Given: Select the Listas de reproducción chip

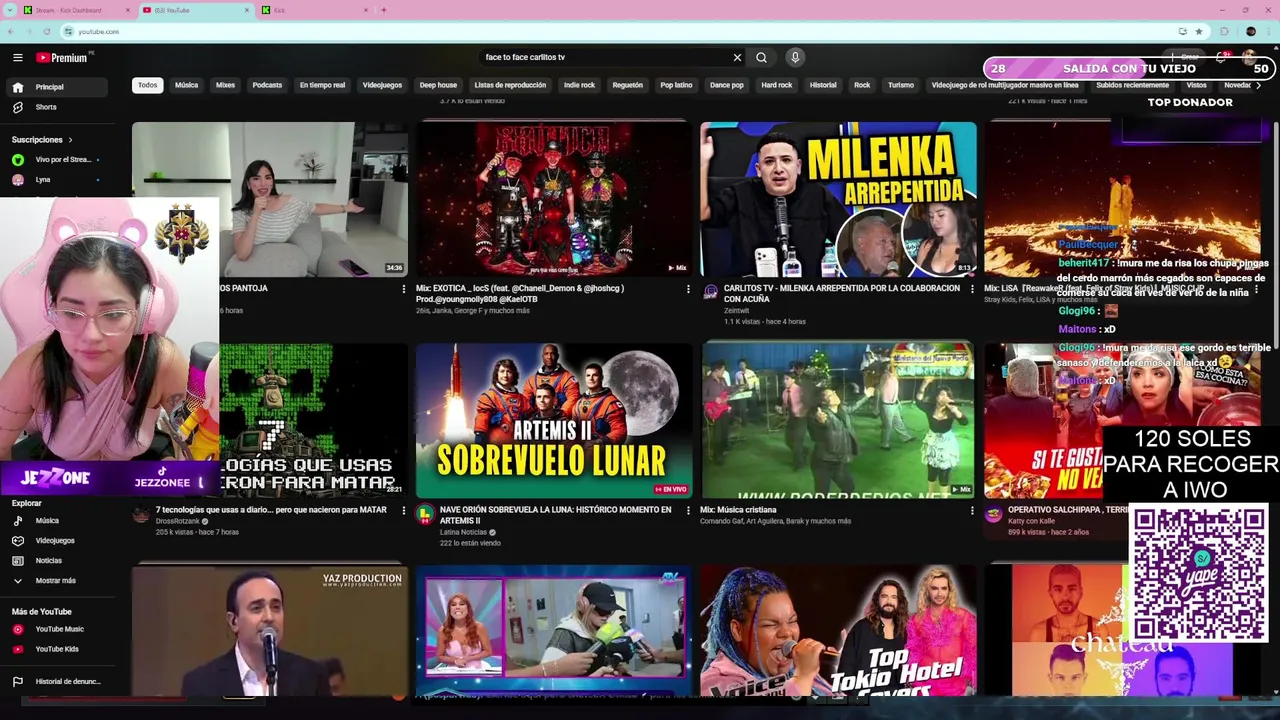Looking at the screenshot, I should 510,85.
